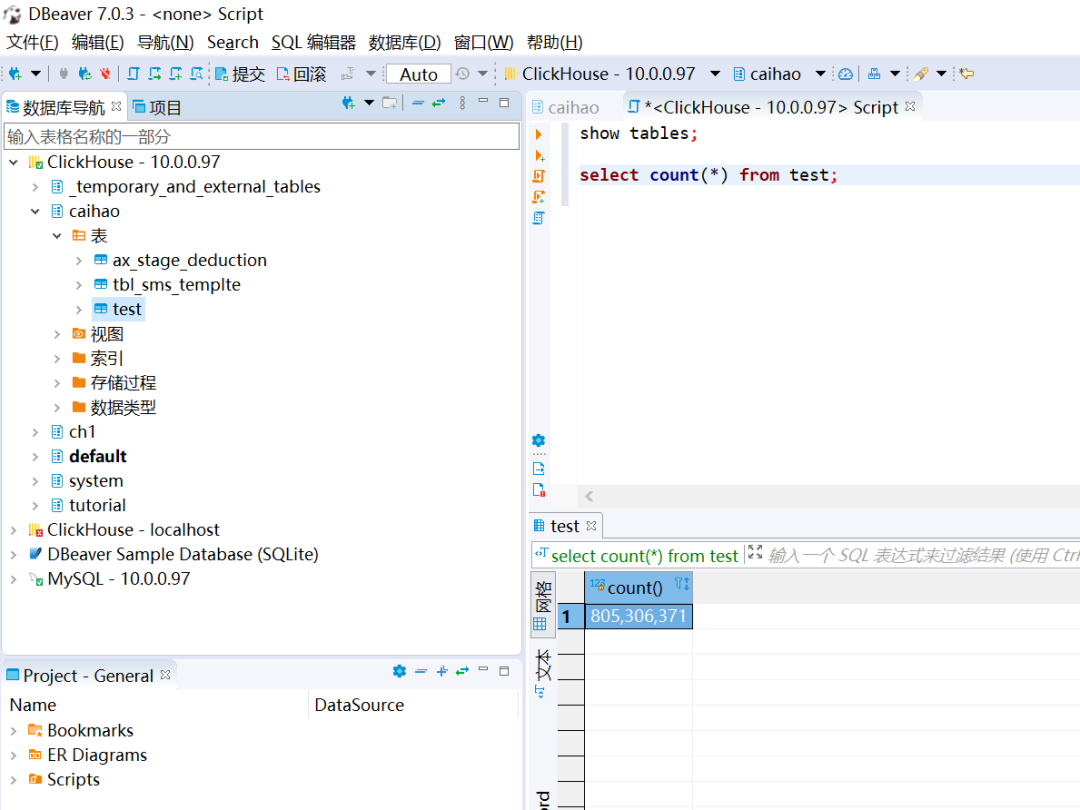
Task: Click the Show execution log icon in editor sidebar
Action: (x=539, y=490)
